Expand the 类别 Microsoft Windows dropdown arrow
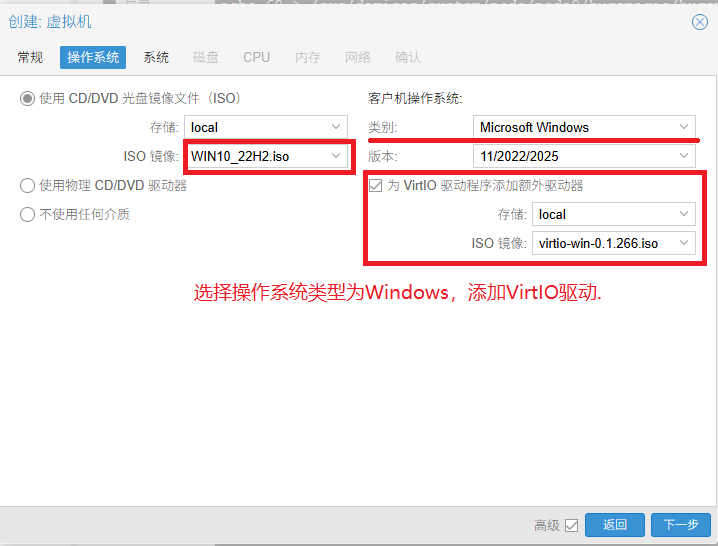The height and width of the screenshot is (546, 718). pos(684,127)
